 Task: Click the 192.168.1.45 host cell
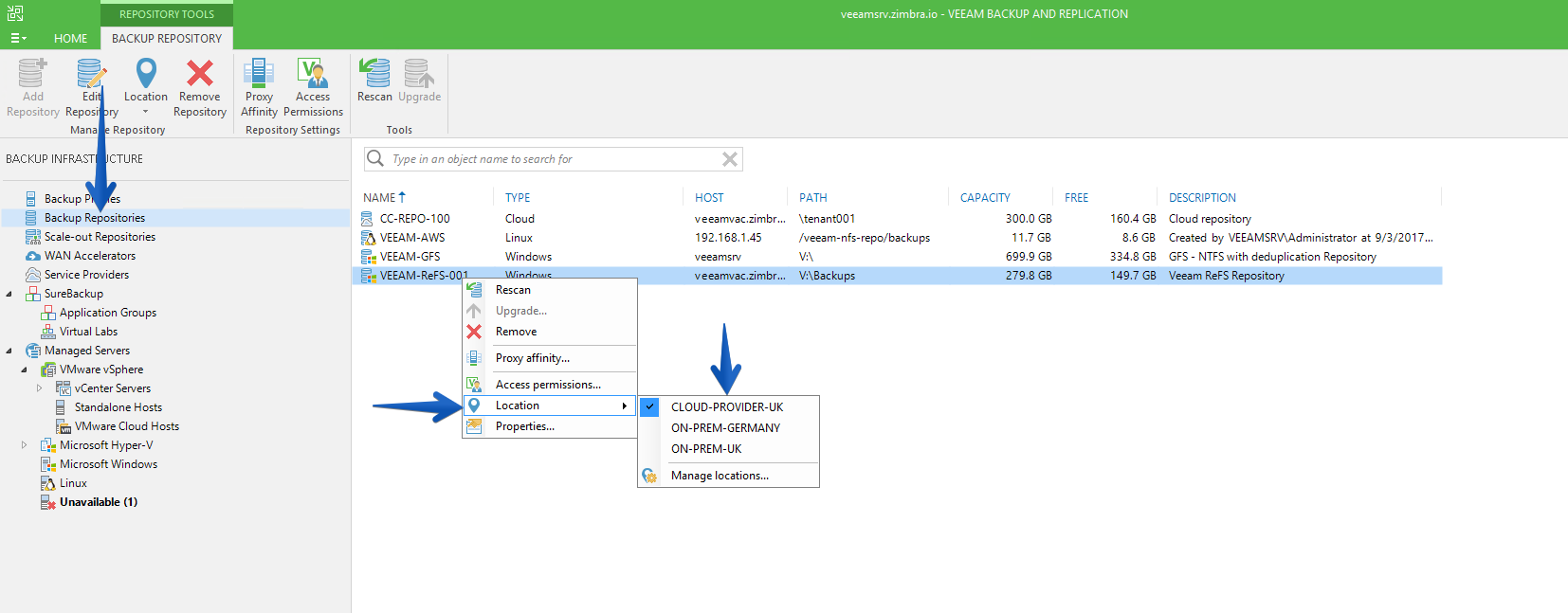click(x=728, y=238)
